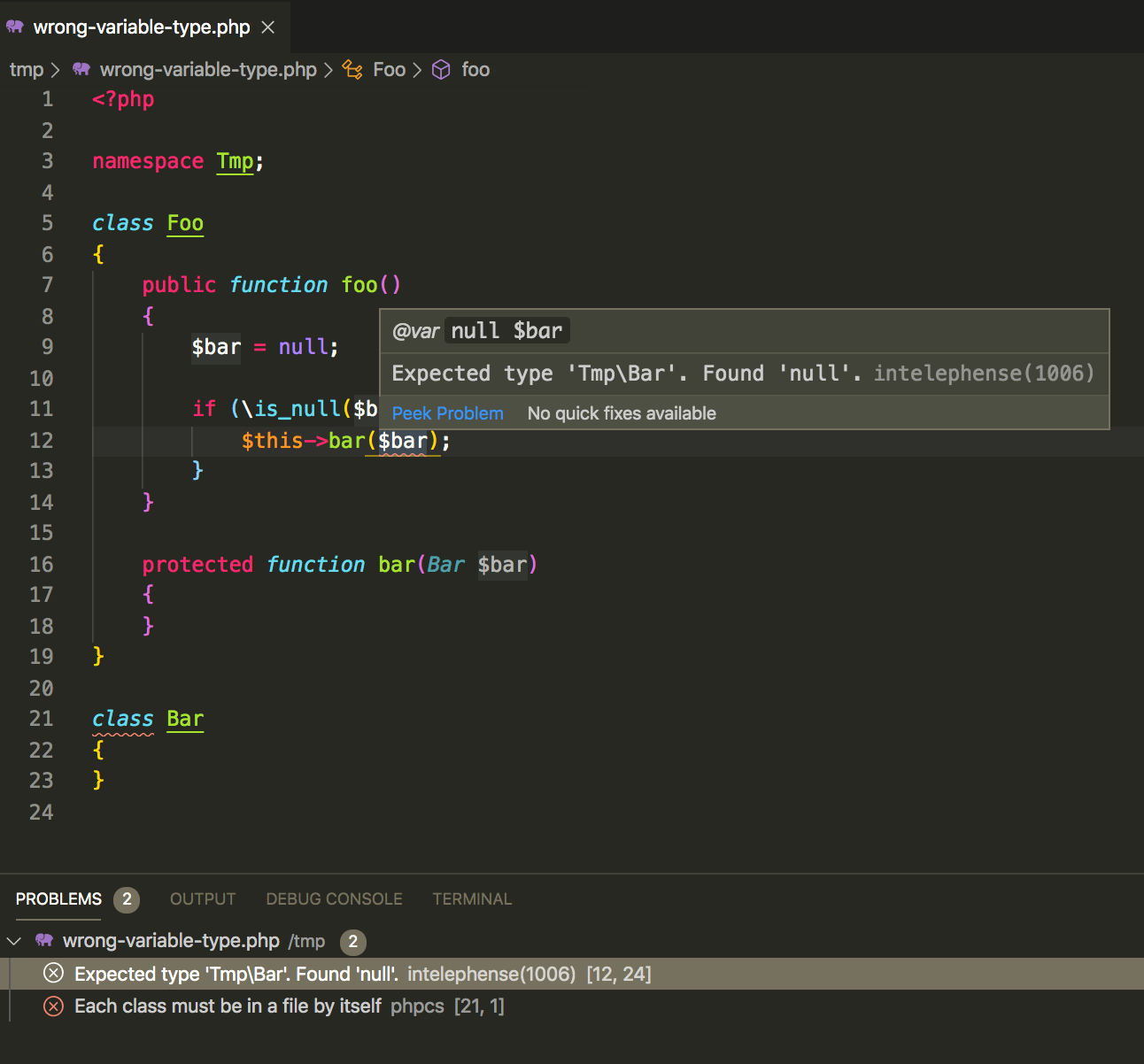This screenshot has height=1064, width=1144.
Task: Click the error icon beside the intelephense problem
Action: point(53,973)
